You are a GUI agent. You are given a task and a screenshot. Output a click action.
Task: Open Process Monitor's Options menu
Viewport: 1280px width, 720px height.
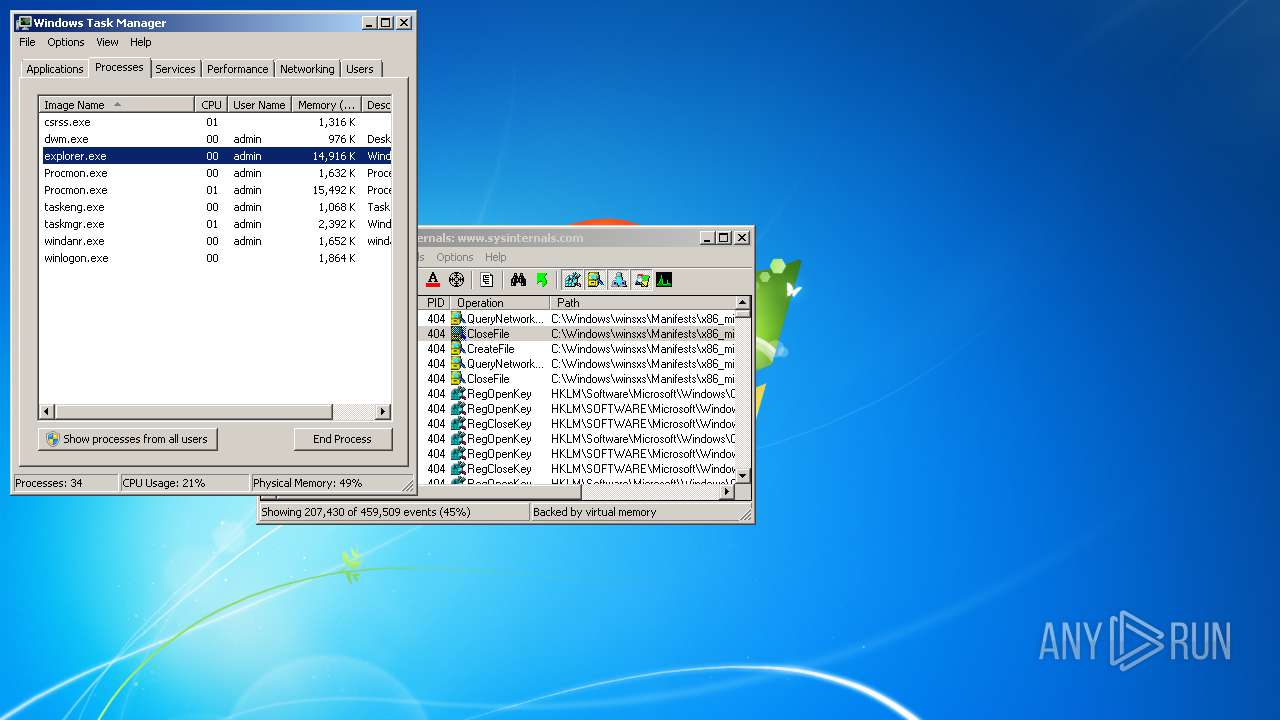tap(455, 257)
